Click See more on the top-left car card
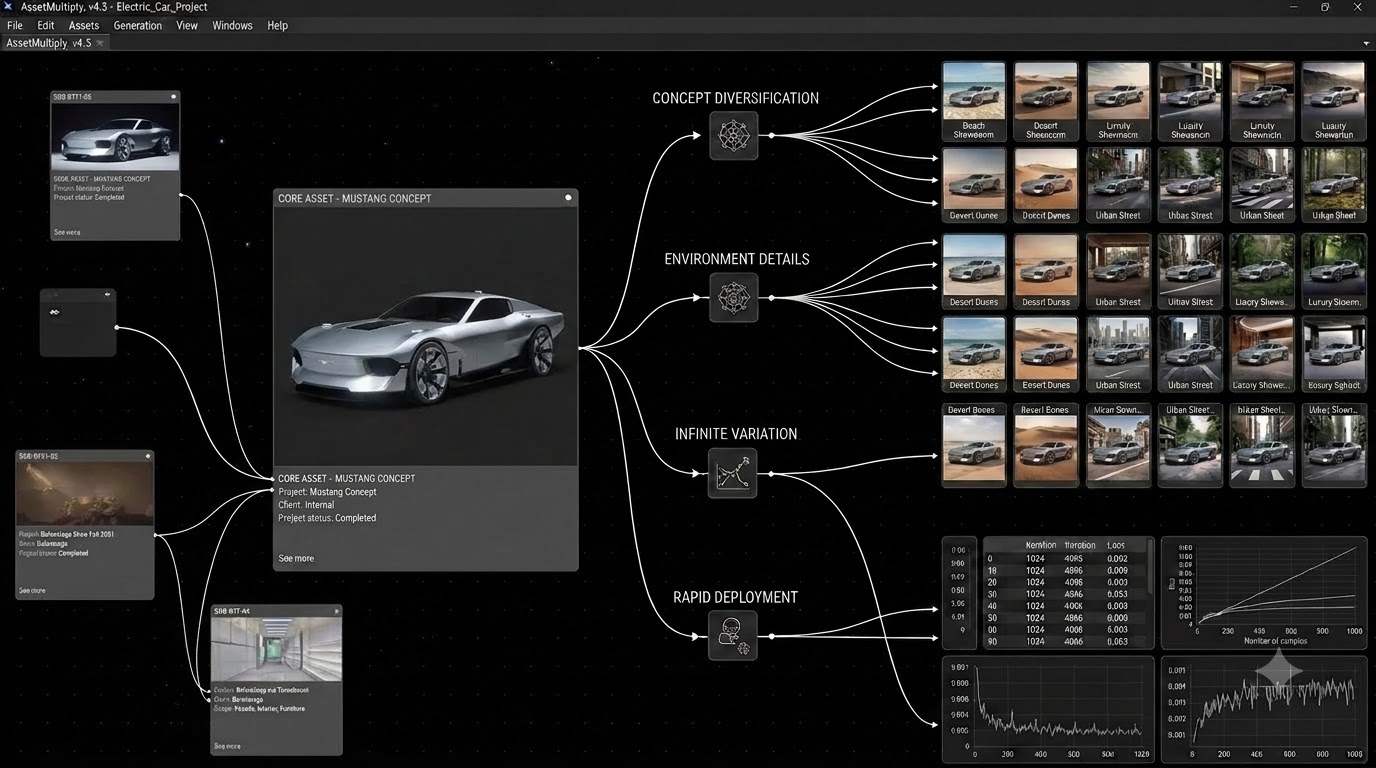Image resolution: width=1376 pixels, height=768 pixels. click(67, 232)
